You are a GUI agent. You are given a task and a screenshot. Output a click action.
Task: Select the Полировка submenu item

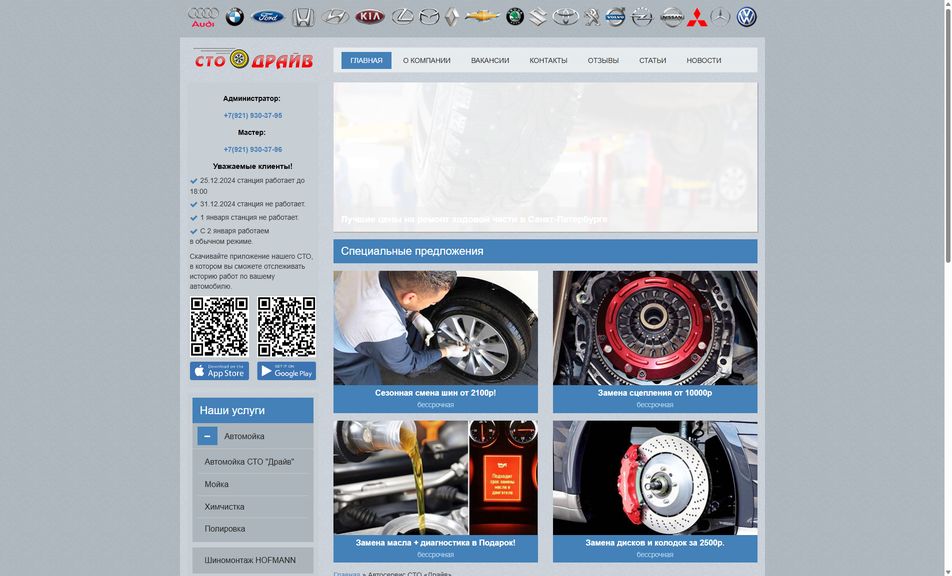point(225,529)
